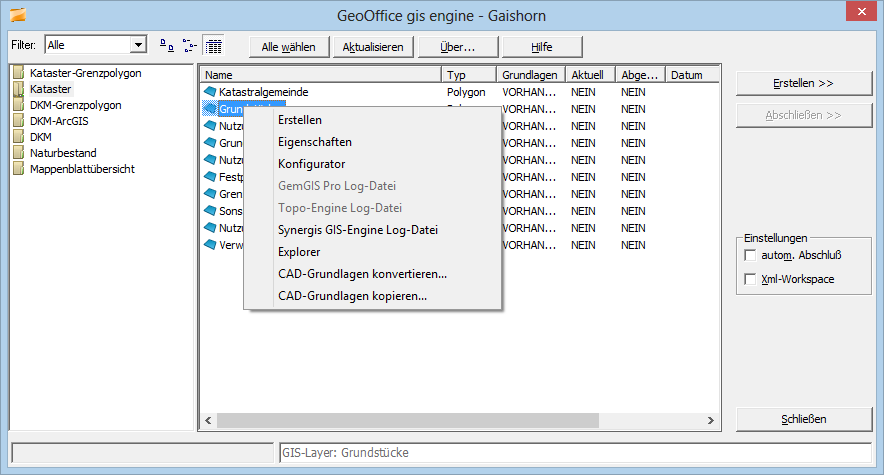Open Synergis GIS-Engine Log-Datei entry
The width and height of the screenshot is (884, 475).
357,230
